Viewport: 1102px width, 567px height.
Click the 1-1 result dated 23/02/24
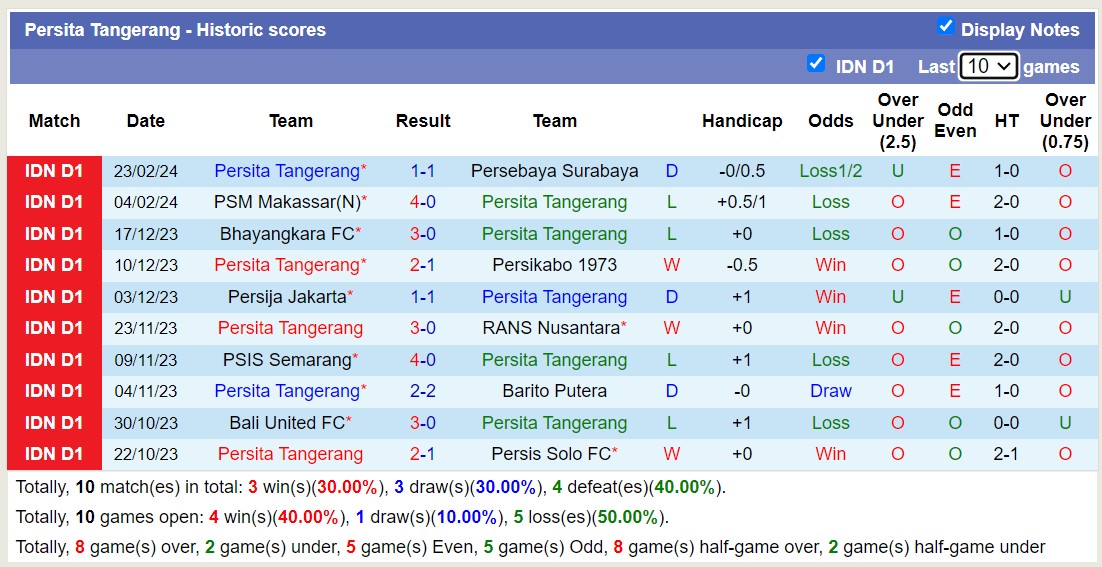(422, 171)
